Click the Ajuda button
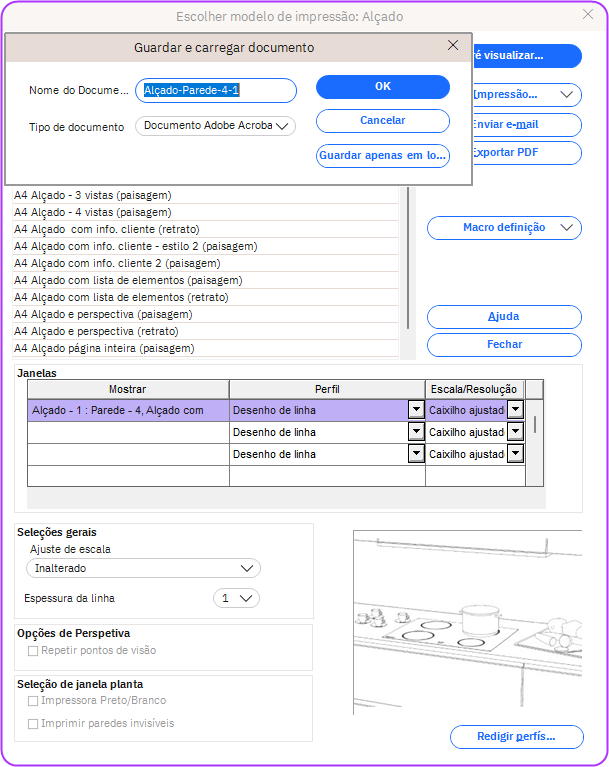This screenshot has width=609, height=767. pyautogui.click(x=504, y=317)
